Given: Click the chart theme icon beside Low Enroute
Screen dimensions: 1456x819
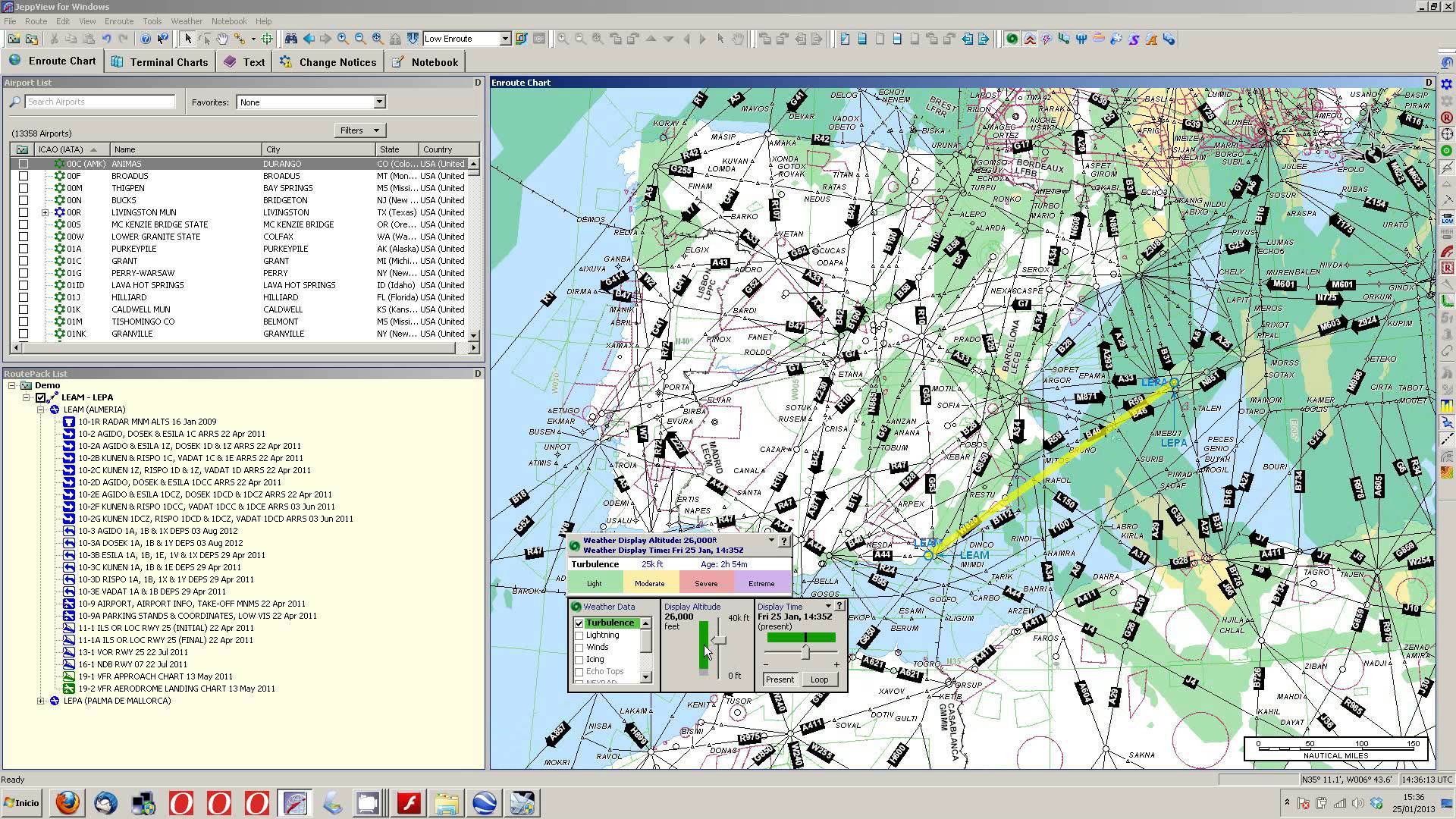Looking at the screenshot, I should [522, 39].
